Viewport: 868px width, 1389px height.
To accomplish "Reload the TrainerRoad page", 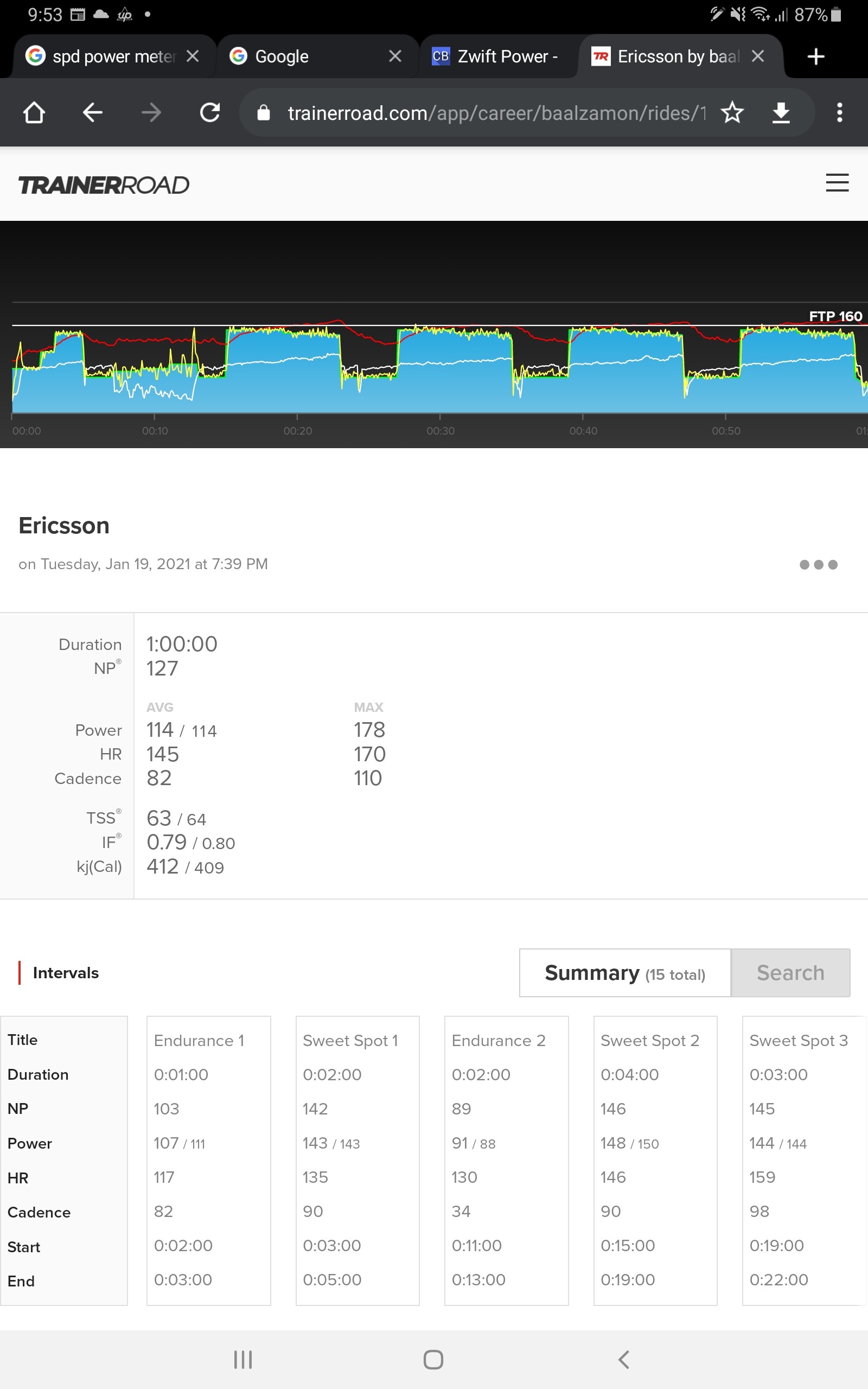I will [x=210, y=112].
